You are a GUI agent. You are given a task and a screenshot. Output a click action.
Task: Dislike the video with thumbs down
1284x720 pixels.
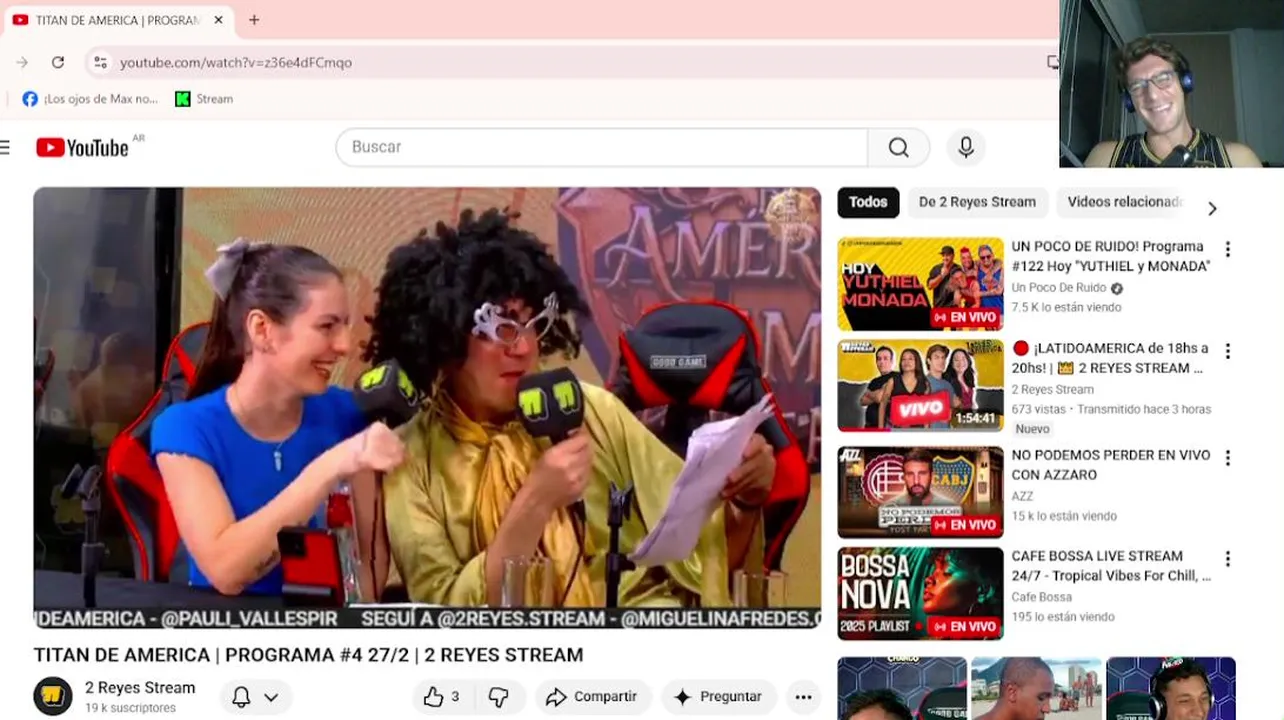point(498,697)
